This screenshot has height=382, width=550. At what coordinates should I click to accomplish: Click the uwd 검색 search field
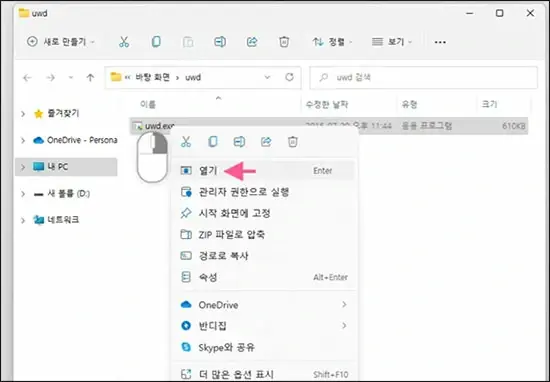coord(423,78)
